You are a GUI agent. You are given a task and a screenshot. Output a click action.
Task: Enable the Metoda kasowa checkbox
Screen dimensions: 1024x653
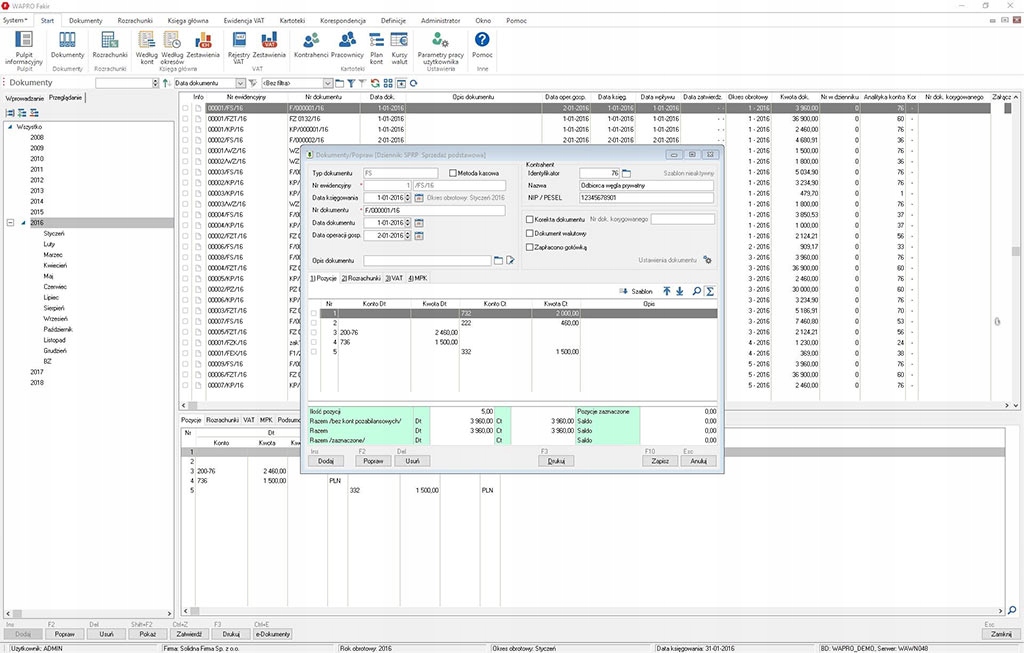453,173
